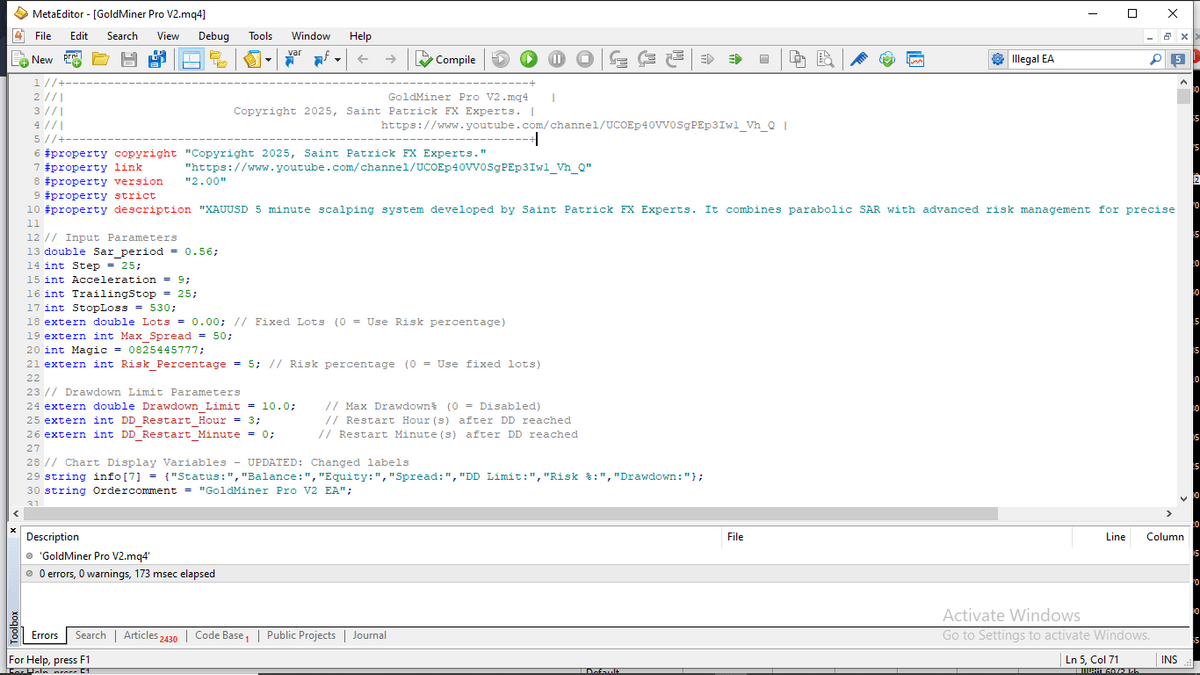Screen dimensions: 1200x675
Task: Click the blue Styler comb icon
Action: click(x=859, y=59)
